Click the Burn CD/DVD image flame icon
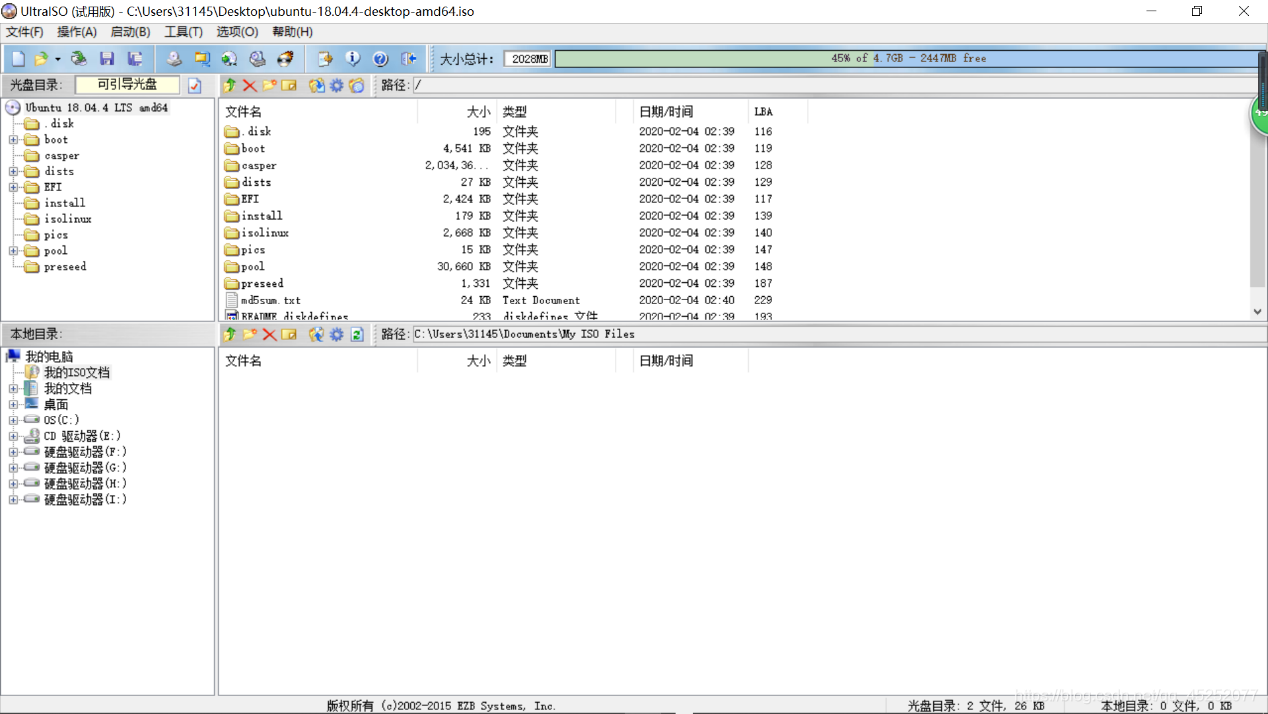The height and width of the screenshot is (714, 1268). tap(285, 59)
